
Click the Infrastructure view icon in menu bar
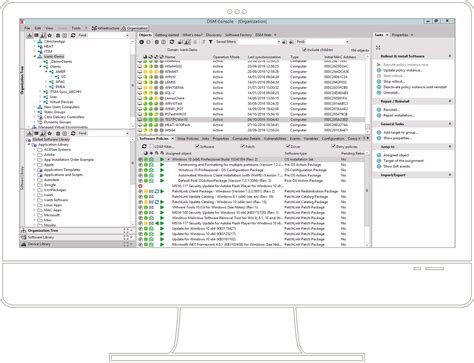pyautogui.click(x=94, y=28)
